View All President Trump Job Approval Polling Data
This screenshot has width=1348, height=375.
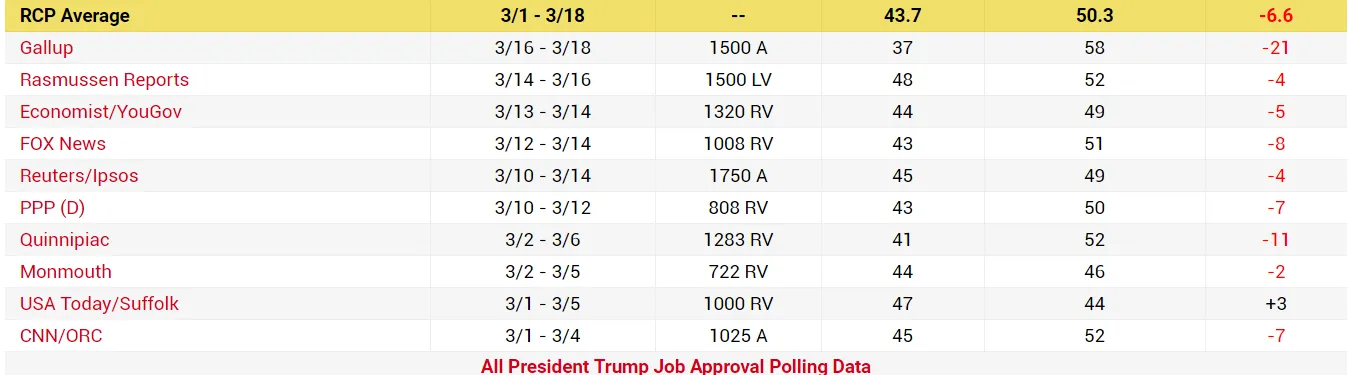tap(676, 366)
